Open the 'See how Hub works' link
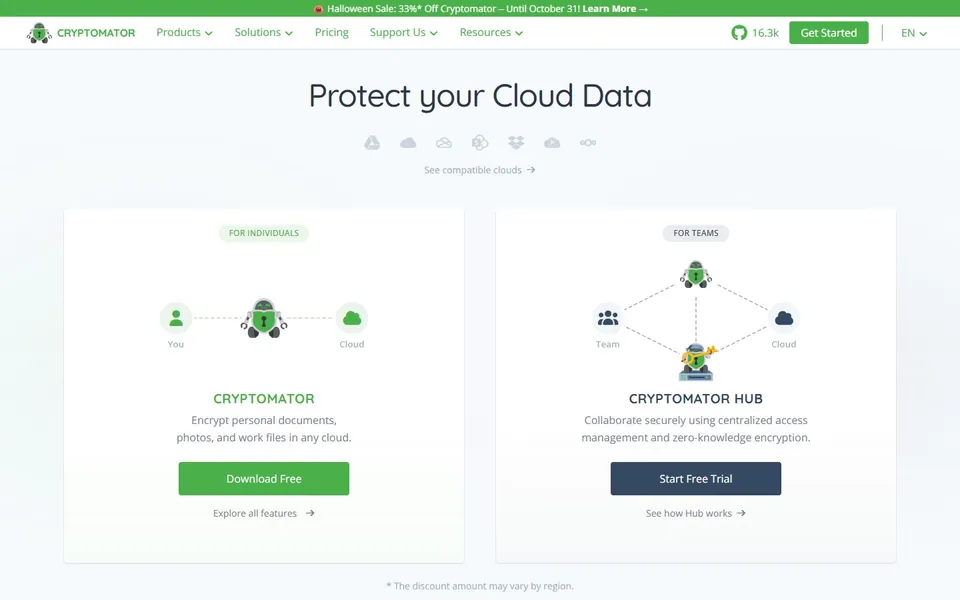The image size is (960, 600). click(696, 513)
